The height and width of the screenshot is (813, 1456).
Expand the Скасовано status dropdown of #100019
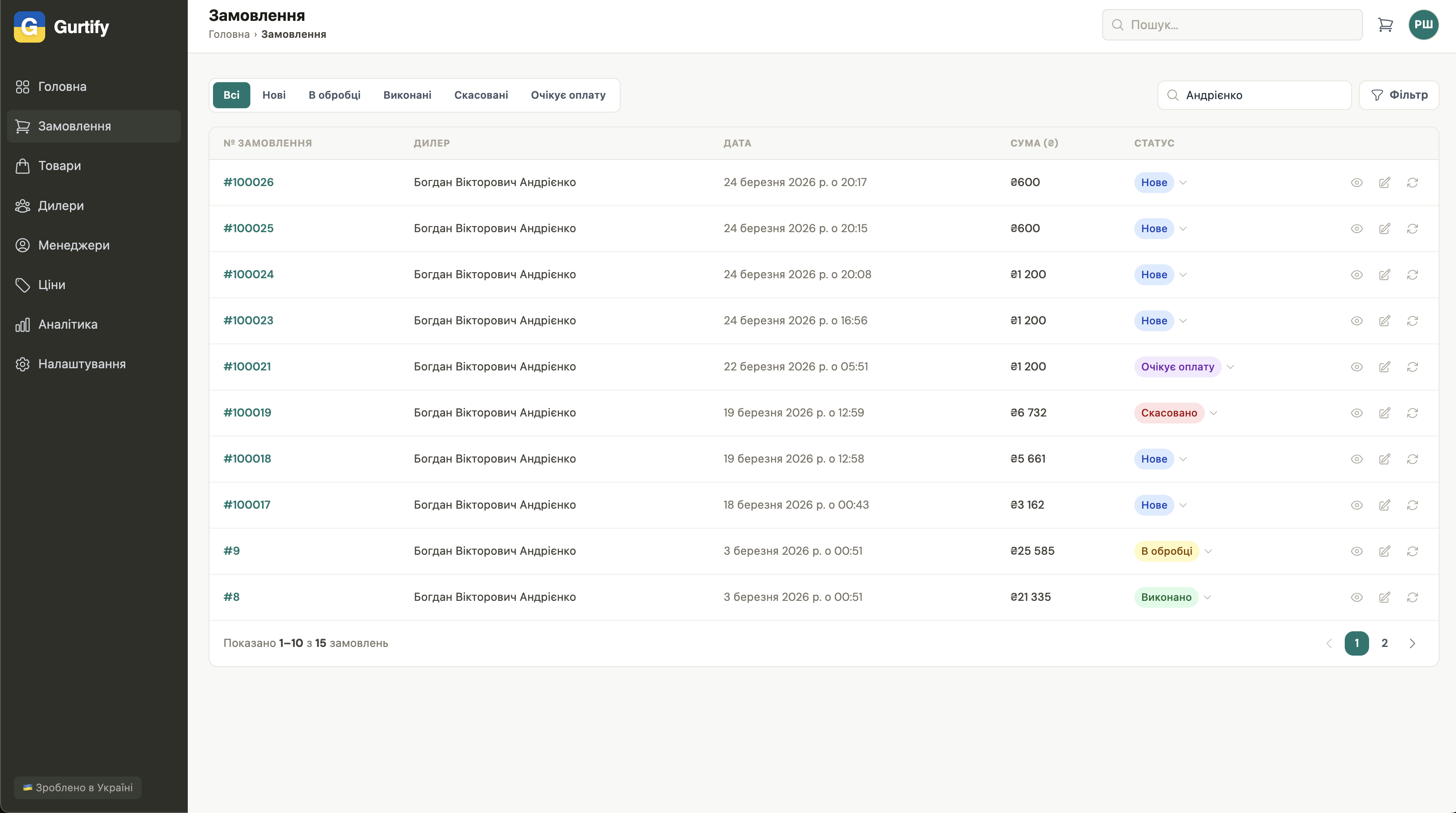[1213, 413]
